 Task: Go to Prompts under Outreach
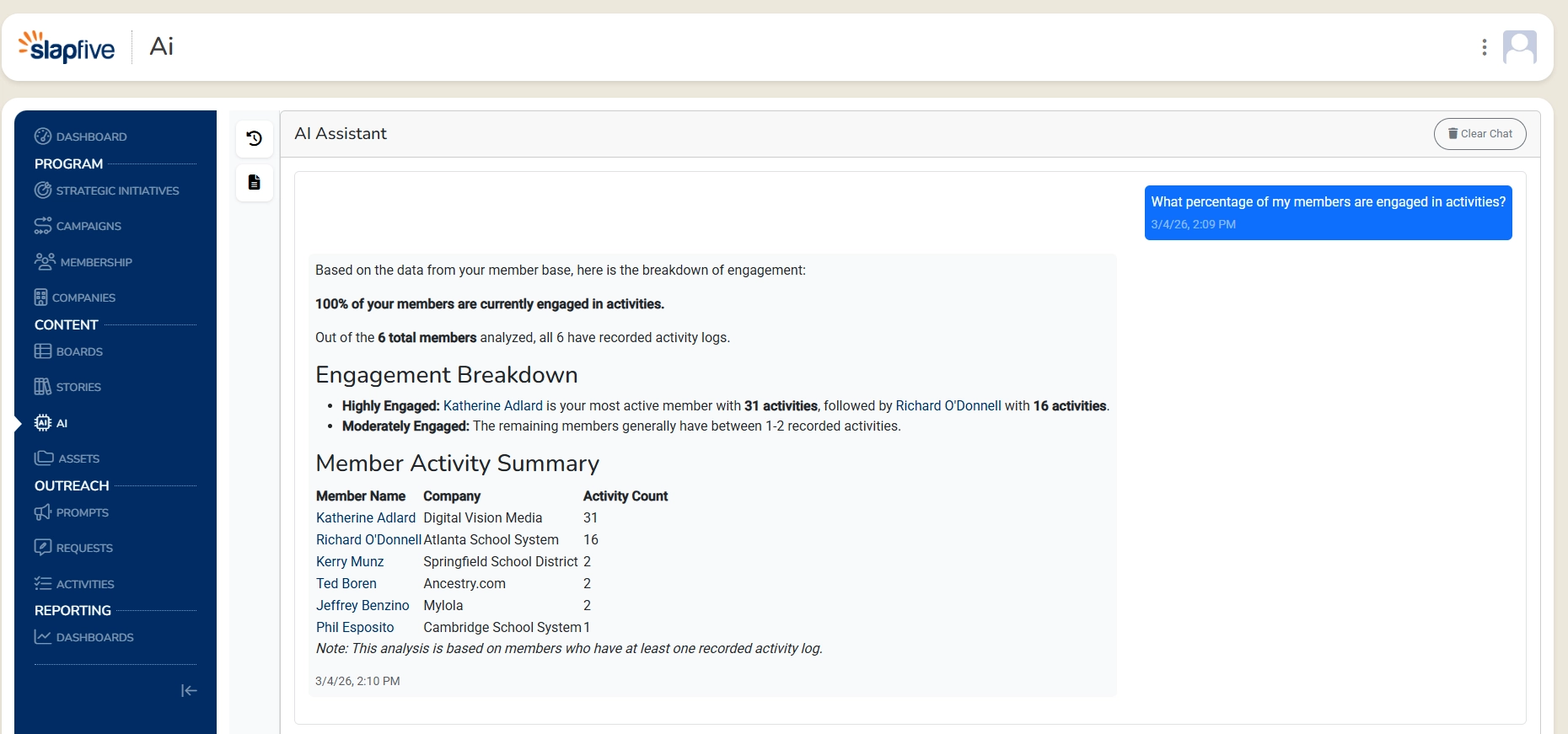tap(72, 512)
